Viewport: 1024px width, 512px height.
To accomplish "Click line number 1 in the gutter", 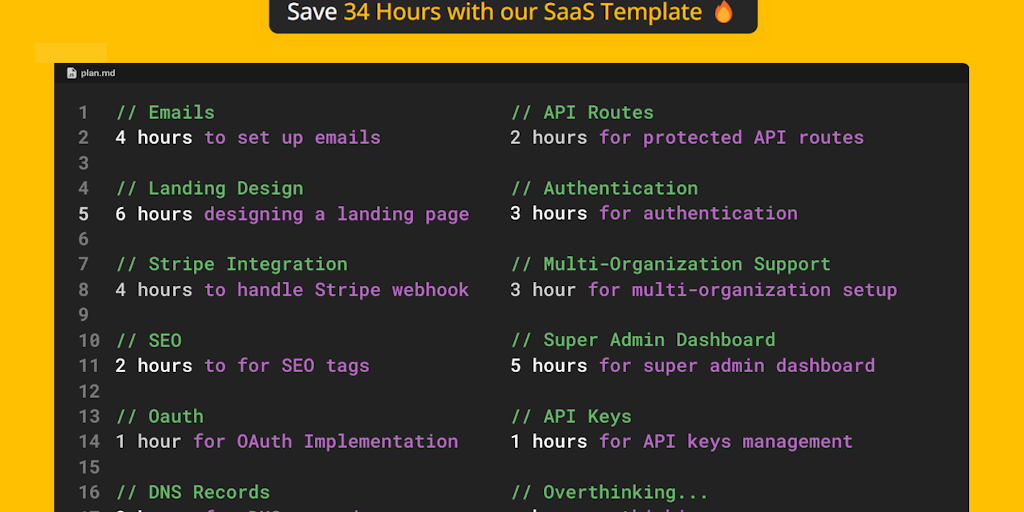I will pos(83,113).
